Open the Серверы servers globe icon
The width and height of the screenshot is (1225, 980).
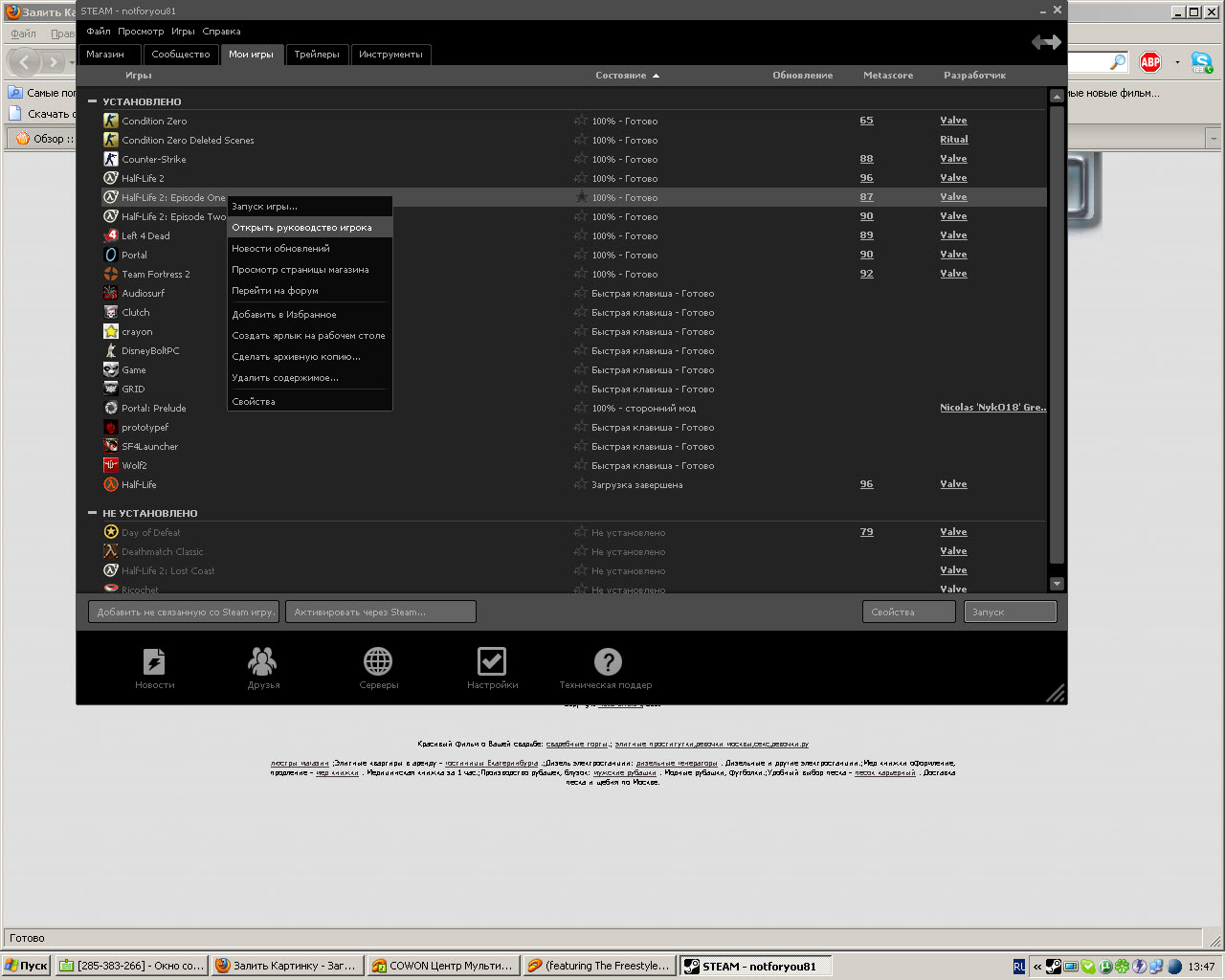pos(378,661)
